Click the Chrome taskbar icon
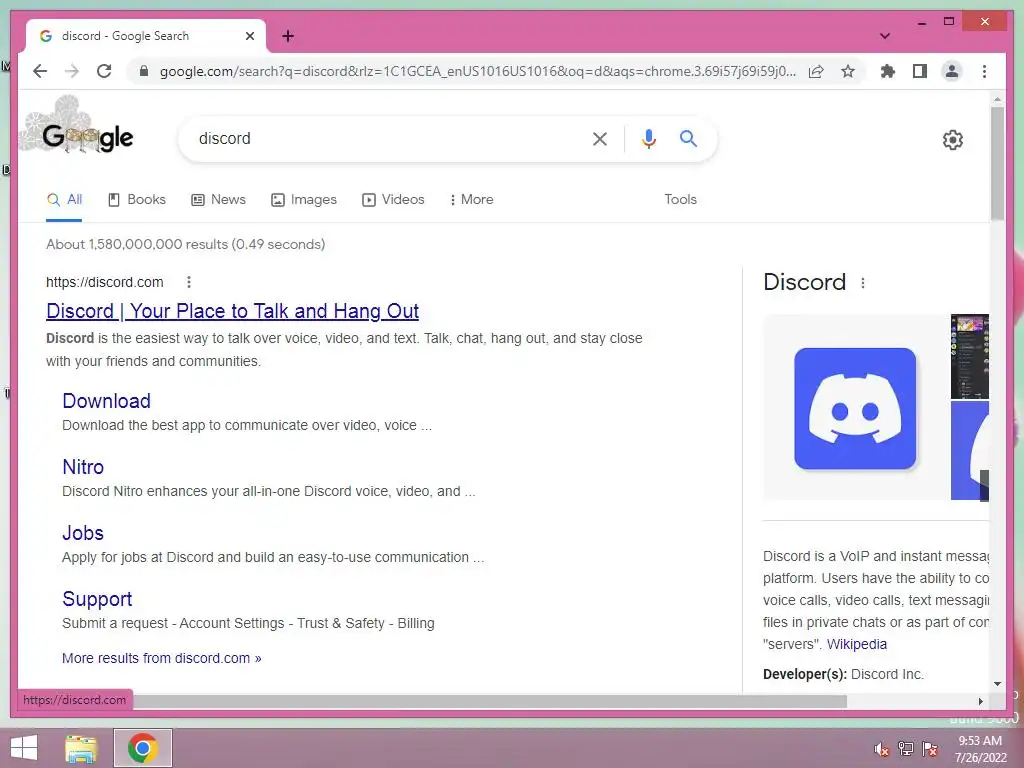The height and width of the screenshot is (768, 1024). (143, 748)
